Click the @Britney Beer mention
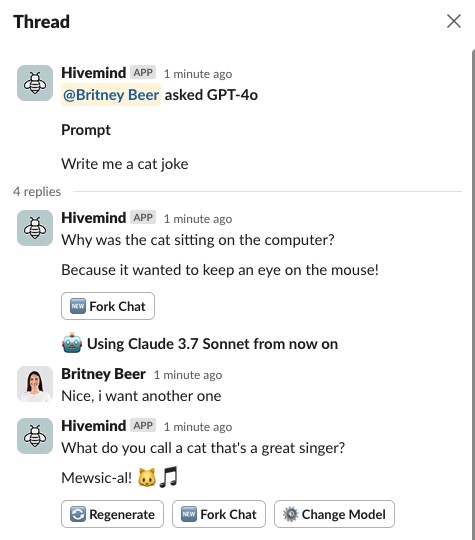The width and height of the screenshot is (475, 540). [x=111, y=95]
